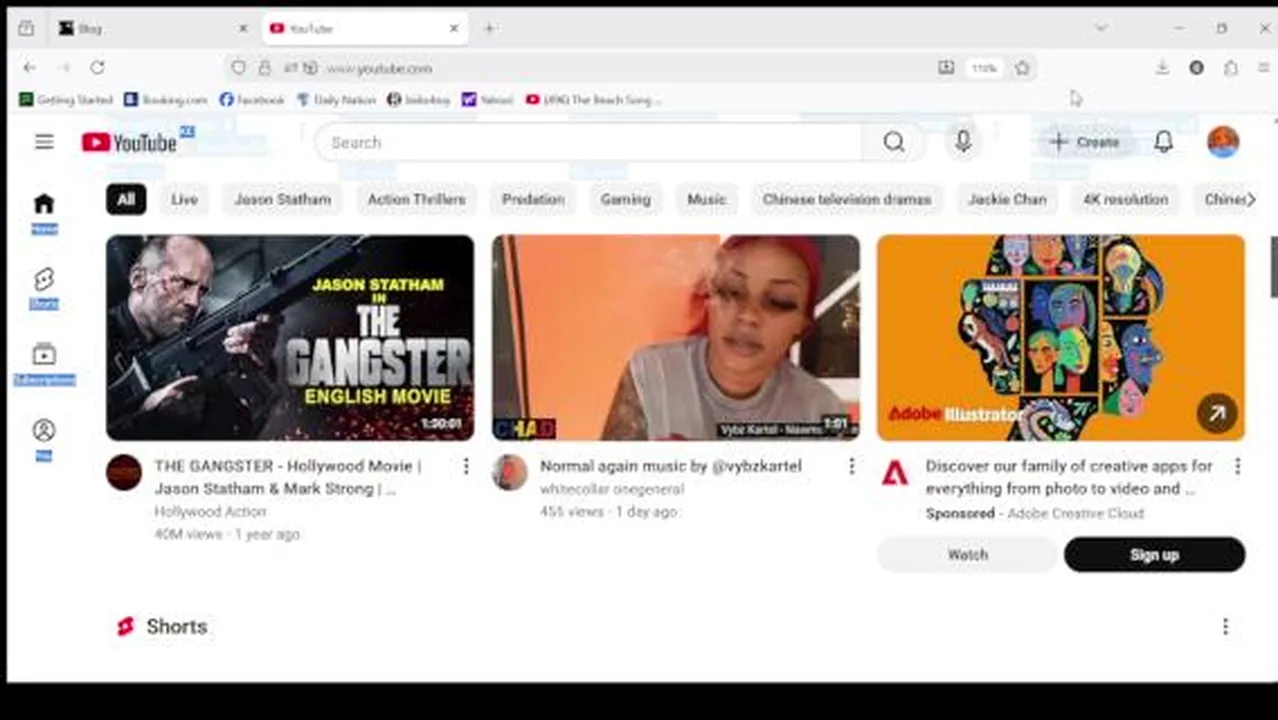Open Yahoo bookmark
Screen dimensions: 1278x720
click(x=487, y=100)
